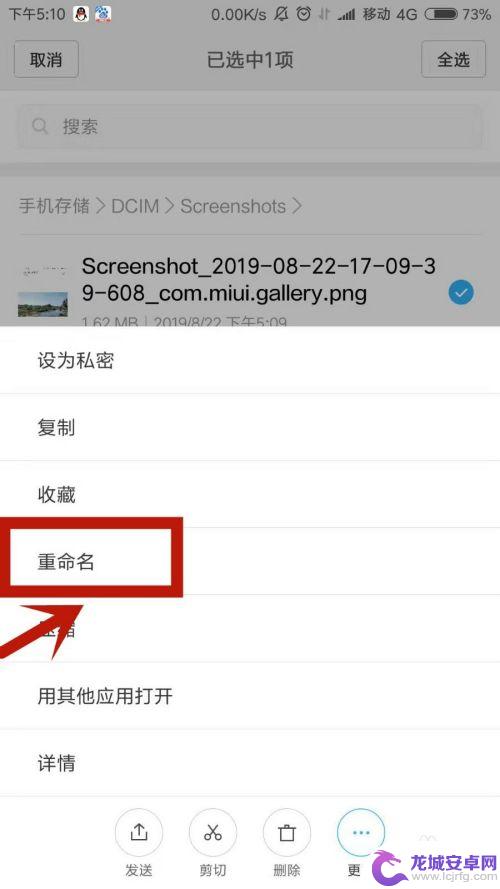Click the search magnifier icon
This screenshot has width=500, height=889.
pos(40,126)
